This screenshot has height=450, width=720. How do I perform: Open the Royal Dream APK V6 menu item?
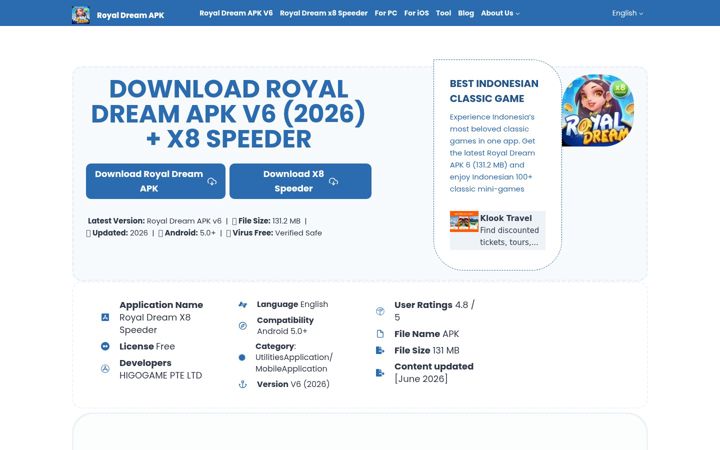(236, 13)
